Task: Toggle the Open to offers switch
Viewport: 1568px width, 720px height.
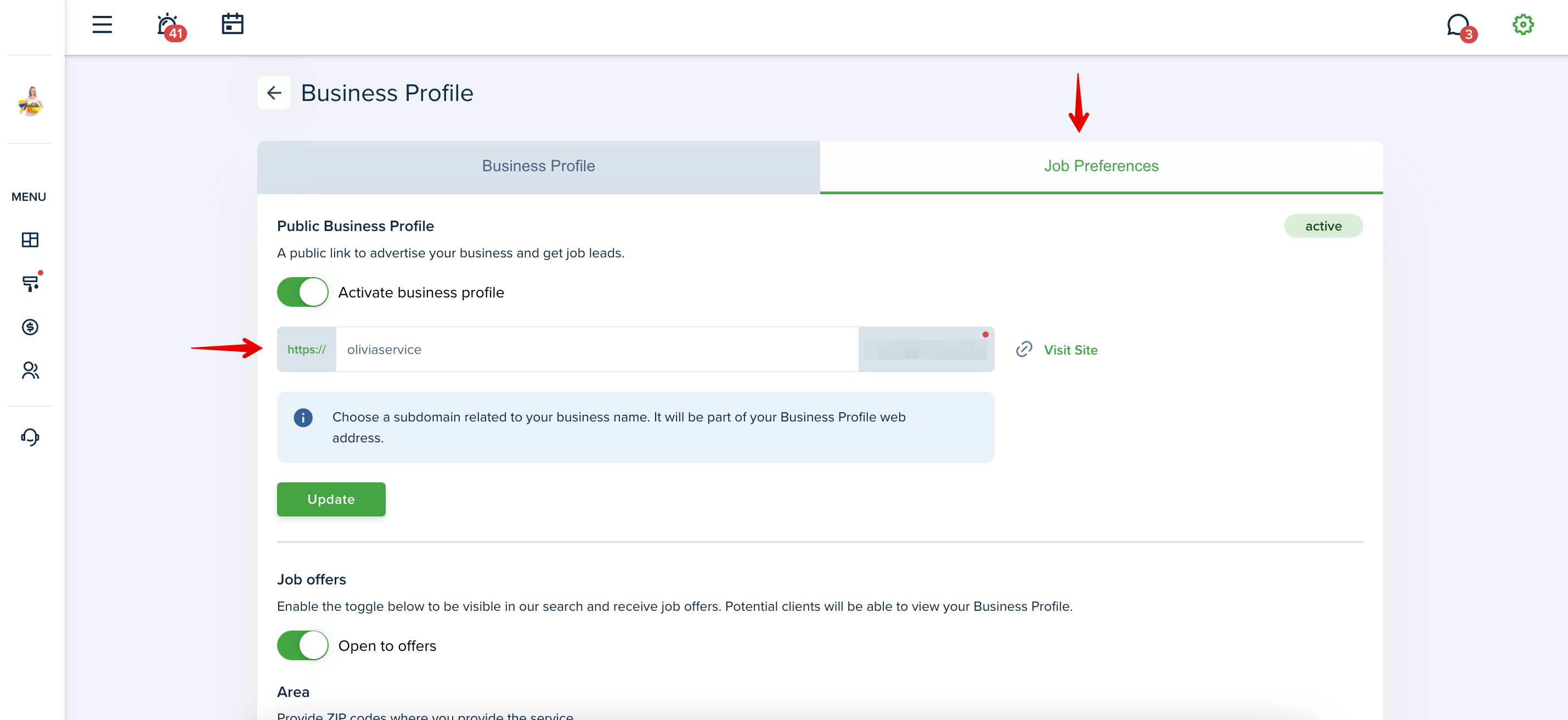Action: [x=302, y=646]
